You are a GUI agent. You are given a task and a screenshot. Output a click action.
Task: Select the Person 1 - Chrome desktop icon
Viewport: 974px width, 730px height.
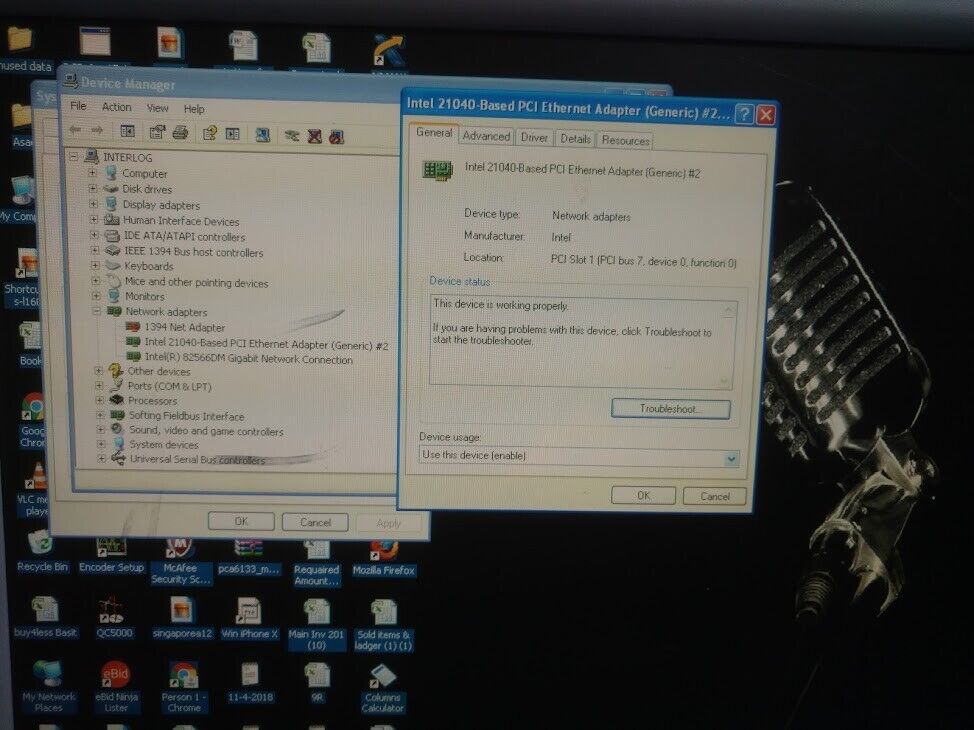184,687
